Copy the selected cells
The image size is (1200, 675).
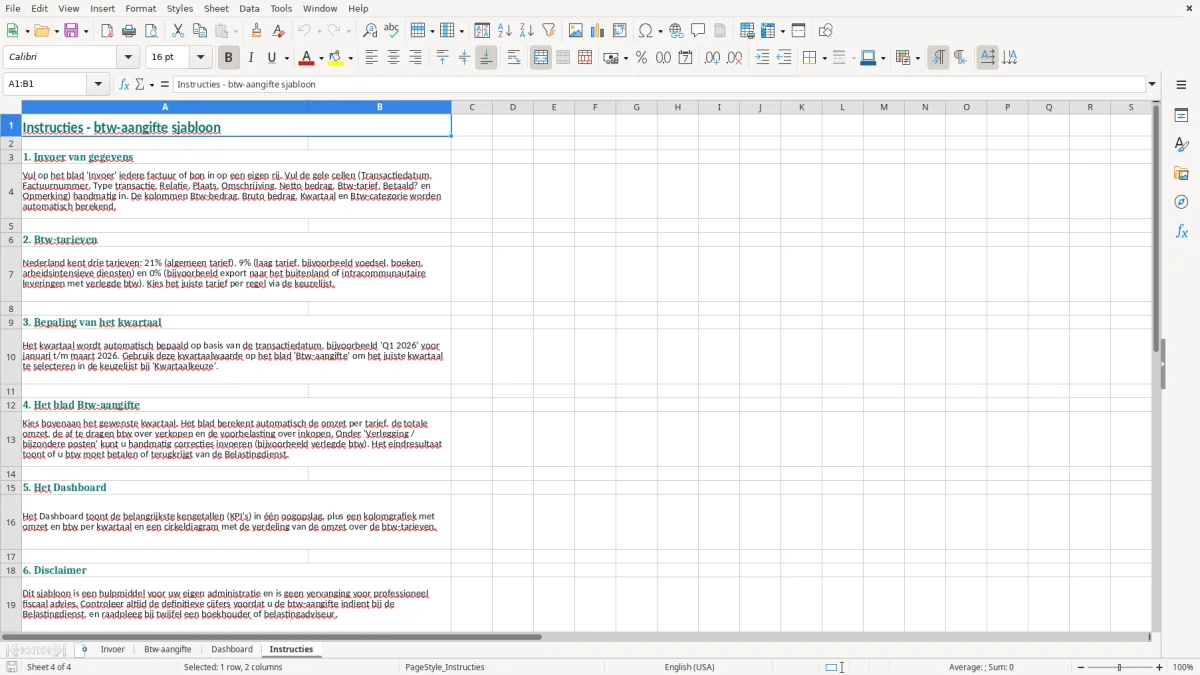tap(199, 31)
